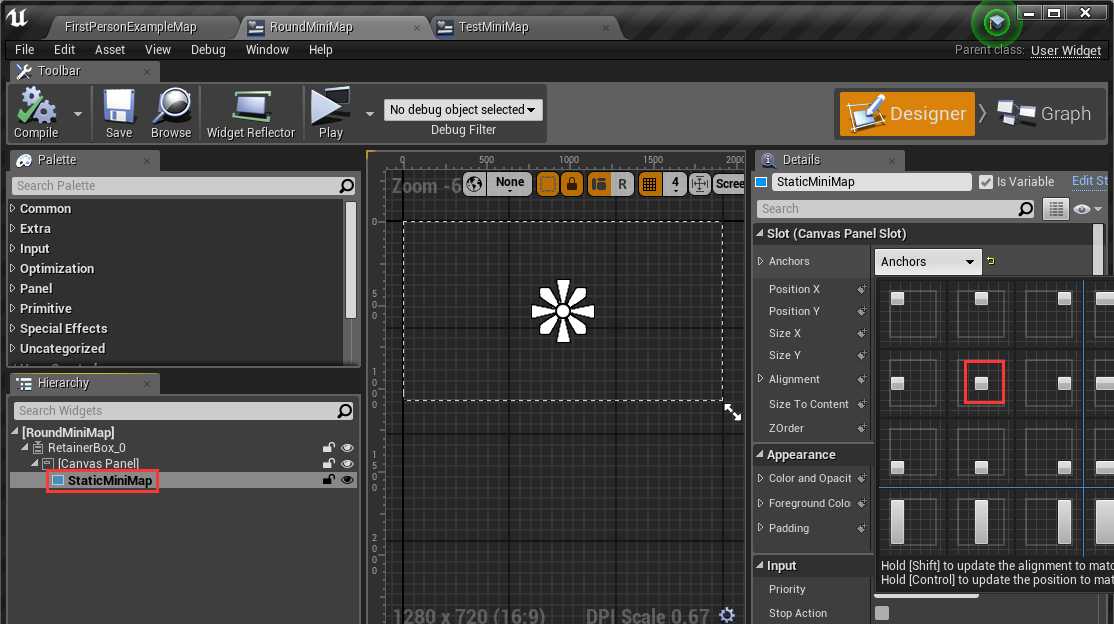Select the center-left anchor preset
Viewport: 1114px width, 624px height.
(x=912, y=383)
